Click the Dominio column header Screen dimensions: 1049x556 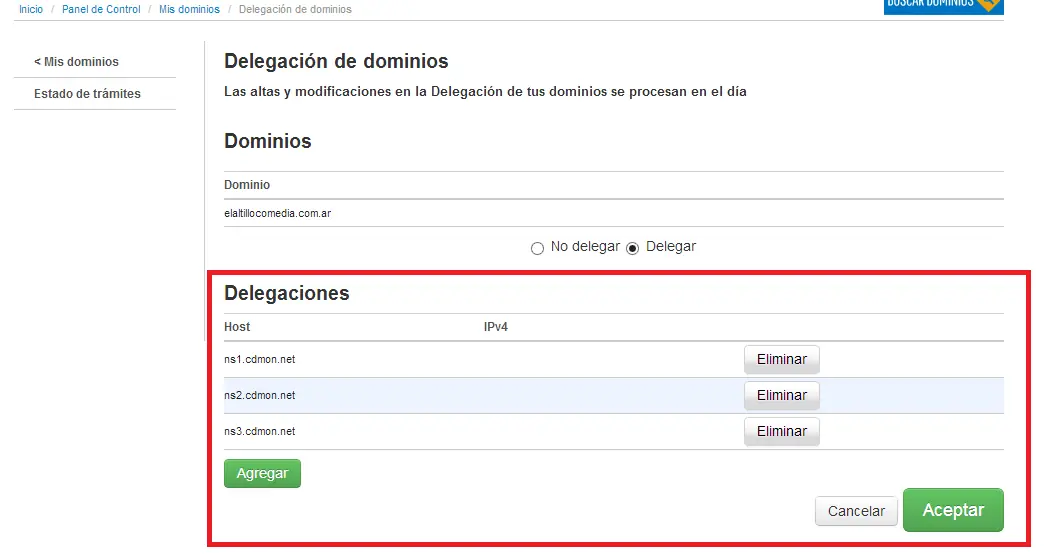247,185
